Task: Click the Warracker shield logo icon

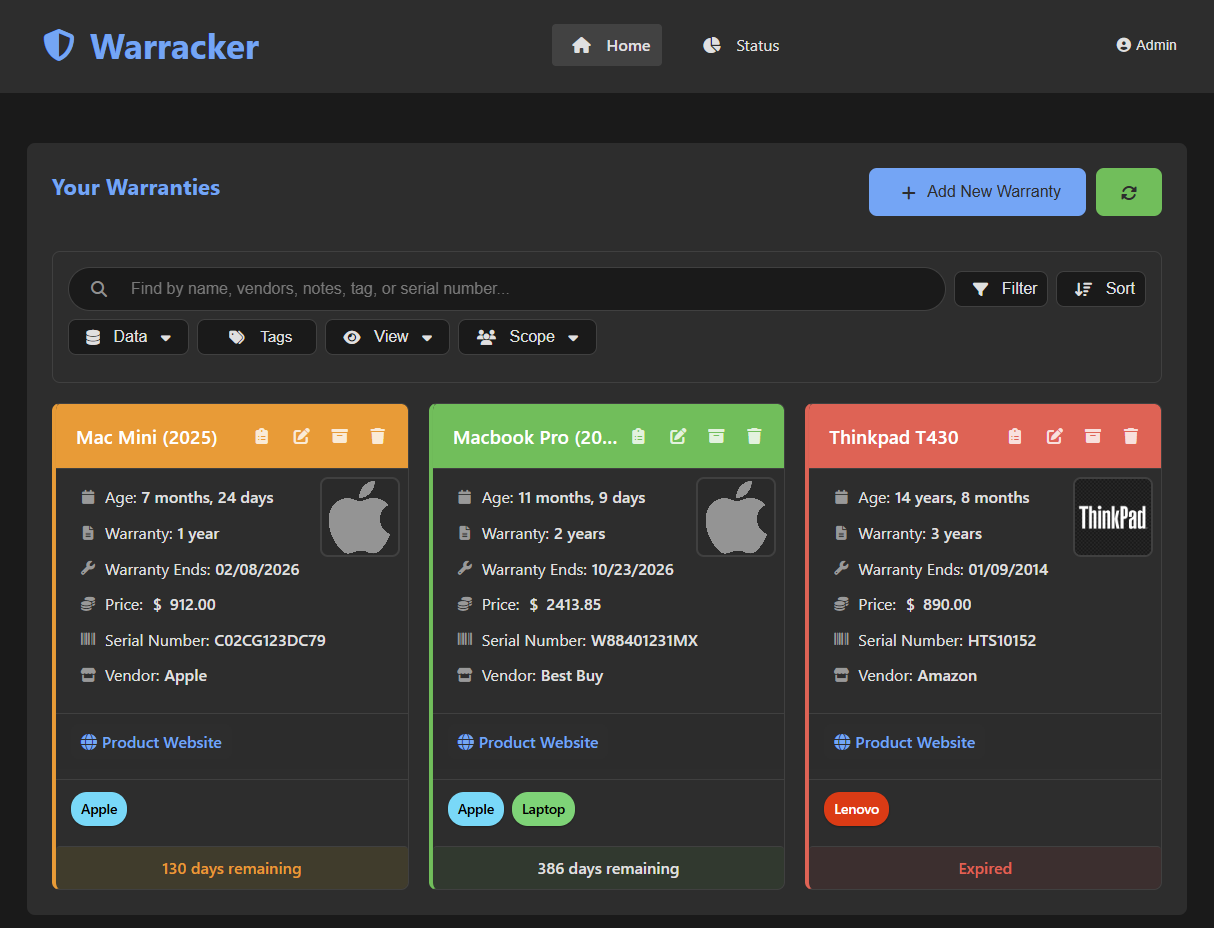Action: (x=59, y=45)
